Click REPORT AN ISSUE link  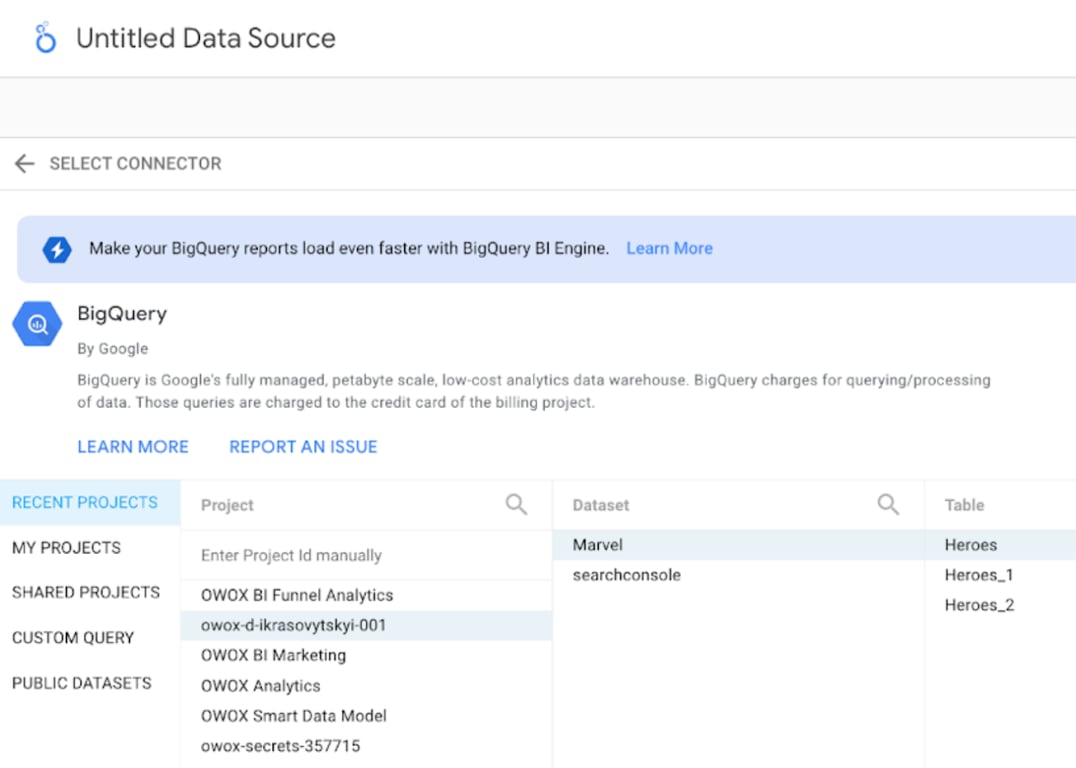(x=303, y=447)
